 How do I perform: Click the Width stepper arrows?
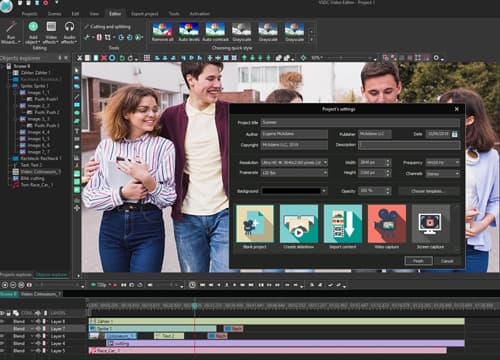pos(387,163)
